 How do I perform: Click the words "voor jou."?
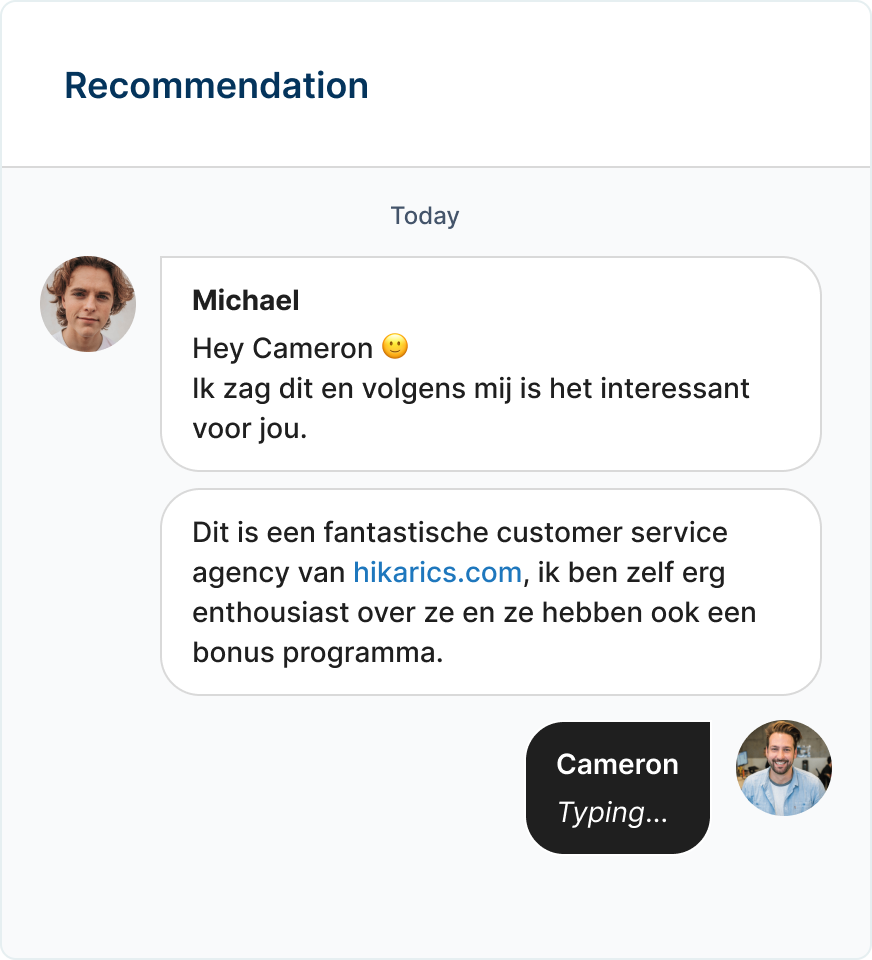point(250,429)
